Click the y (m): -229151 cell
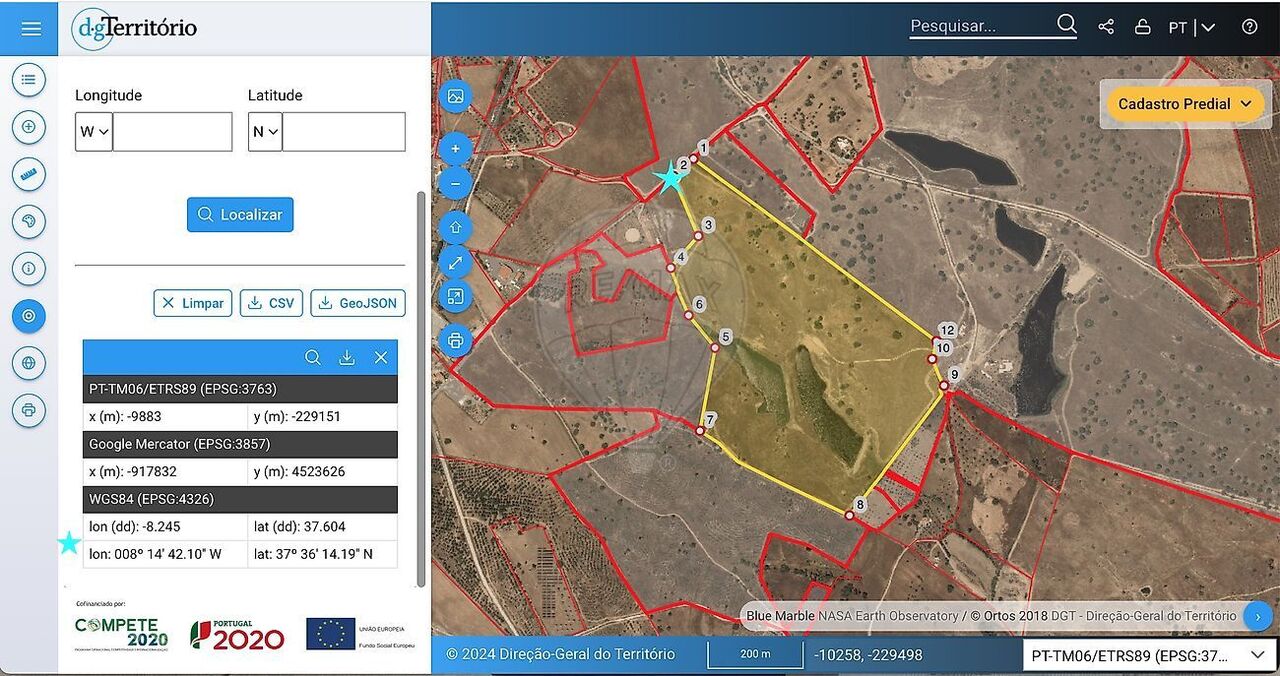 coord(322,416)
